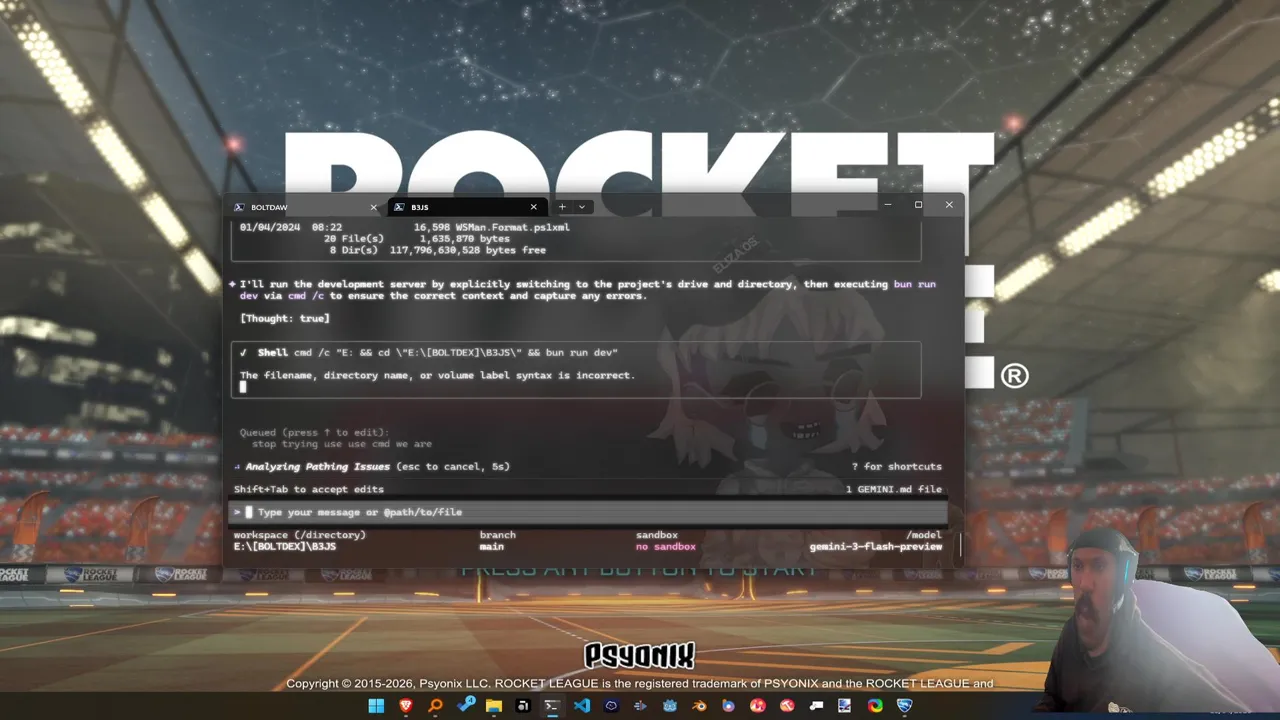Click the branch name 'main'

coord(492,547)
